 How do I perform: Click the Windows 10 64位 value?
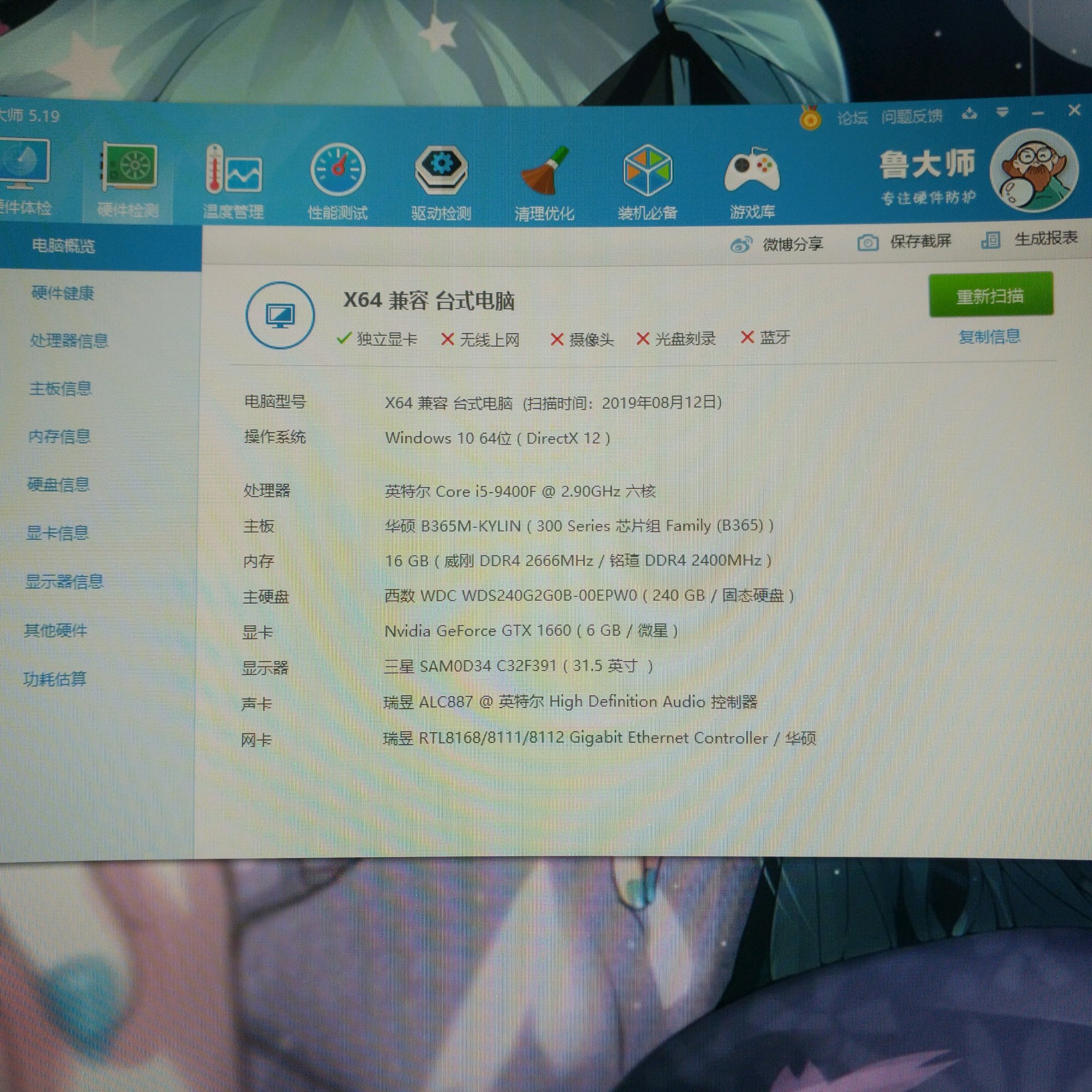(x=498, y=438)
